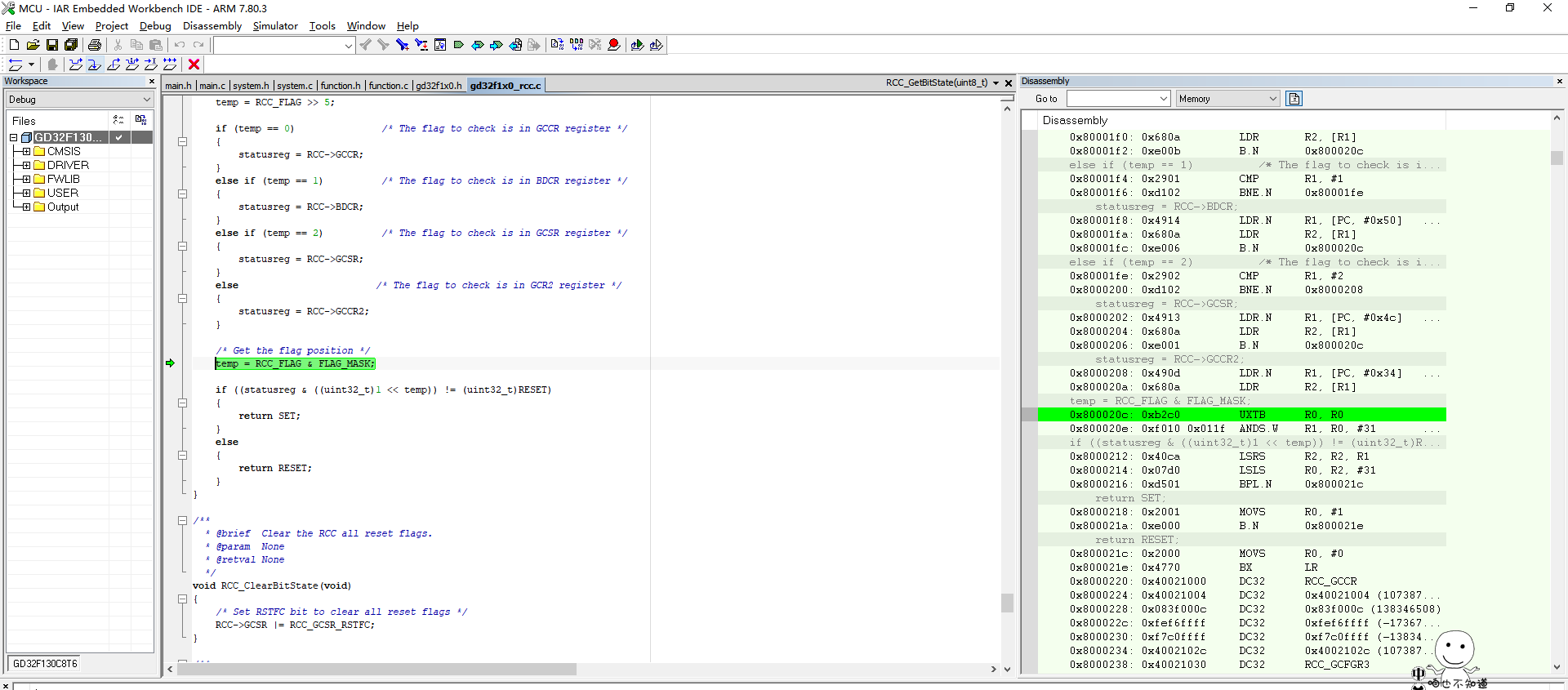Open the Project menu

111,26
